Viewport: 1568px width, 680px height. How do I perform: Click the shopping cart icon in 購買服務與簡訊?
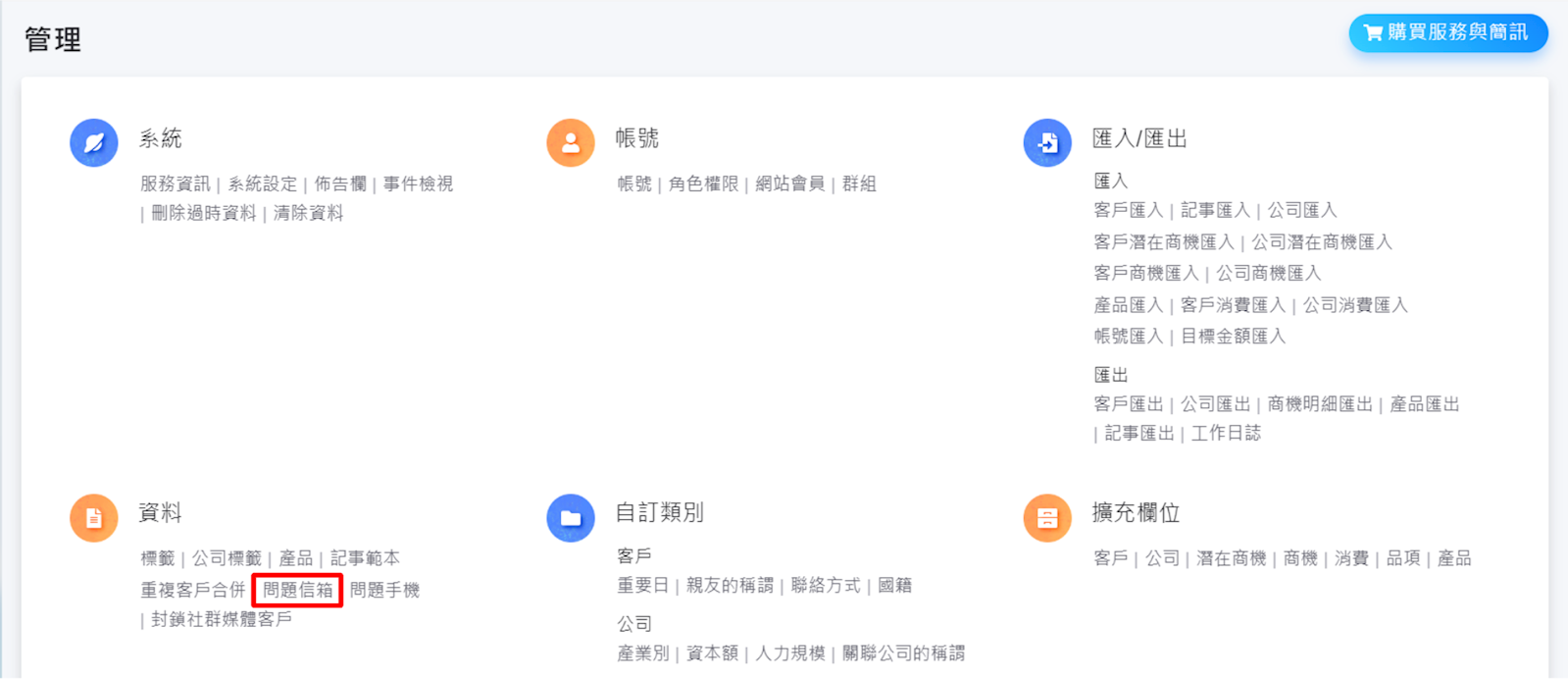pyautogui.click(x=1373, y=33)
